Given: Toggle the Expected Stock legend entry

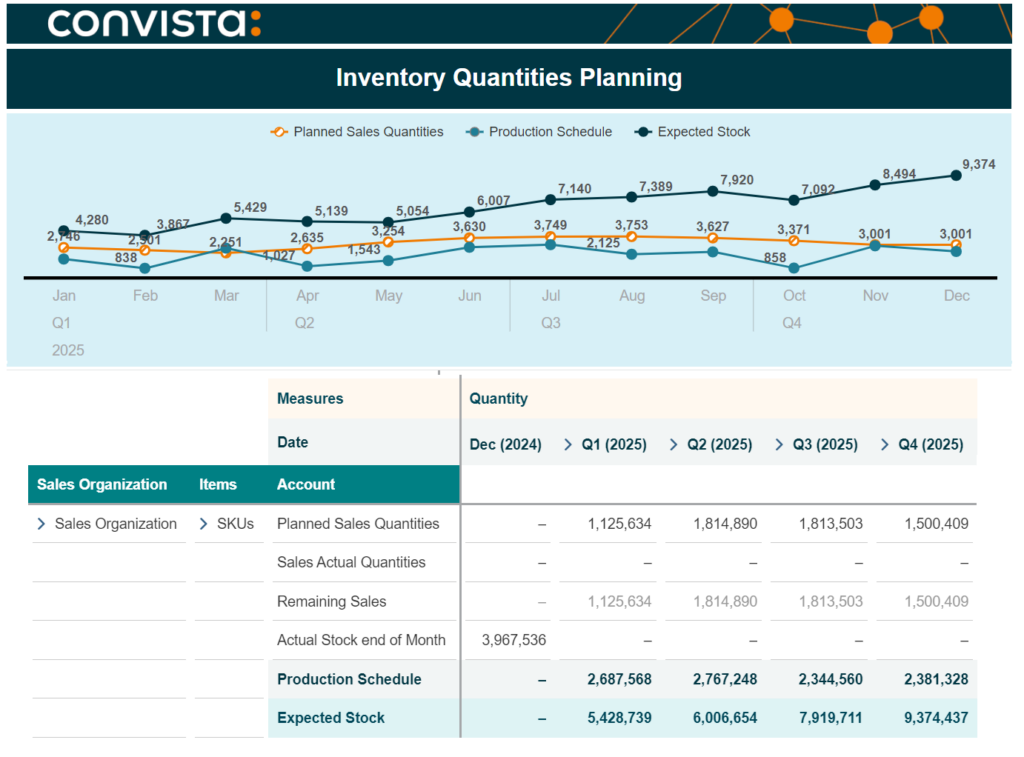Looking at the screenshot, I should tap(693, 132).
